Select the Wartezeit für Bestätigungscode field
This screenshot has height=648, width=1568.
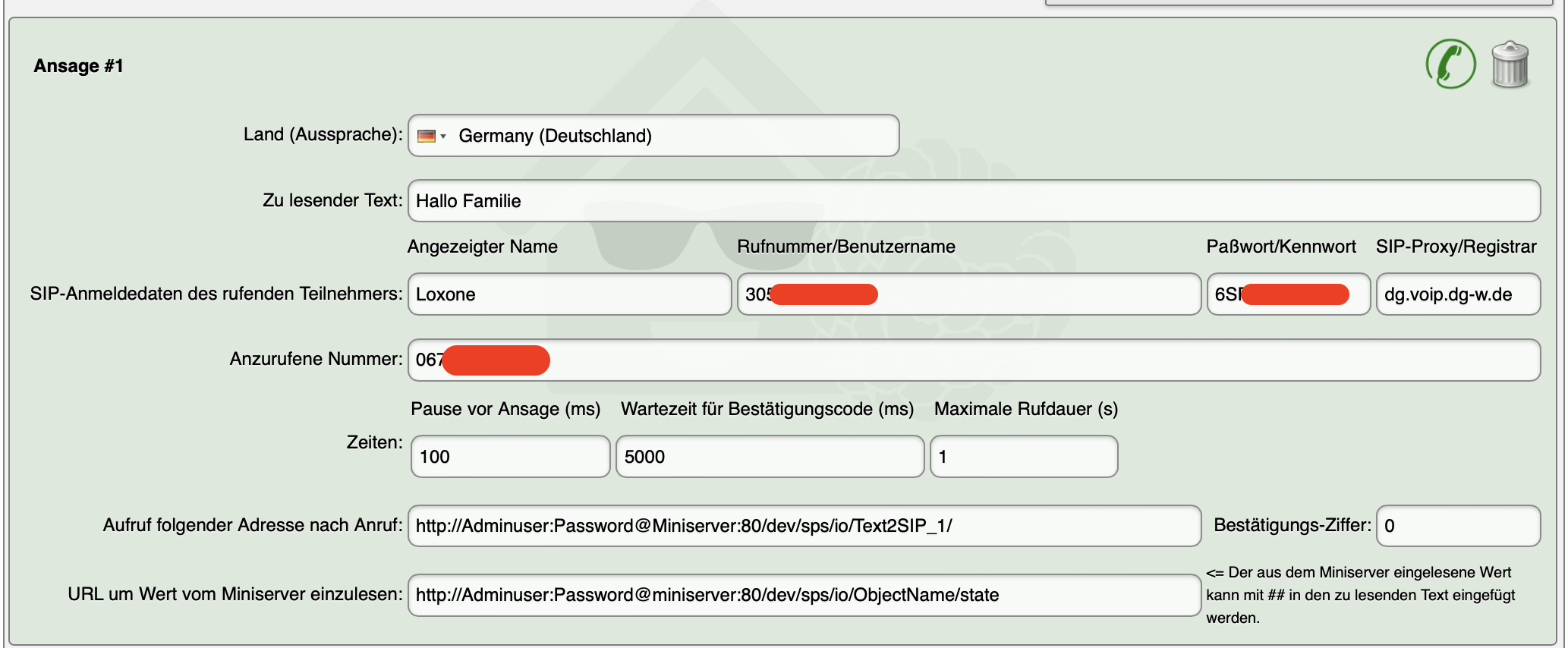[x=770, y=457]
